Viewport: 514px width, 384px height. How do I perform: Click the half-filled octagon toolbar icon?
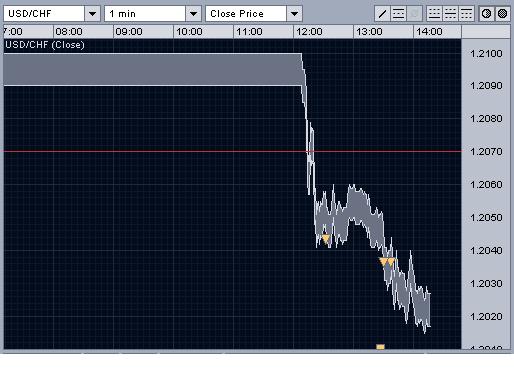(x=487, y=14)
